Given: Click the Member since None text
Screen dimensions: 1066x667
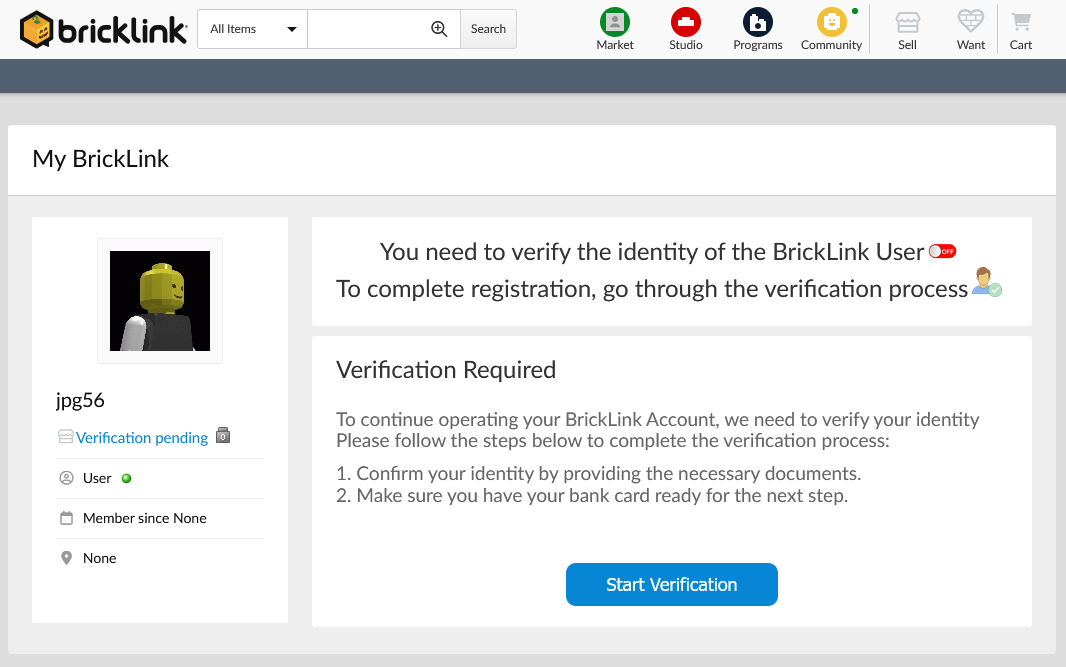Looking at the screenshot, I should tap(145, 518).
